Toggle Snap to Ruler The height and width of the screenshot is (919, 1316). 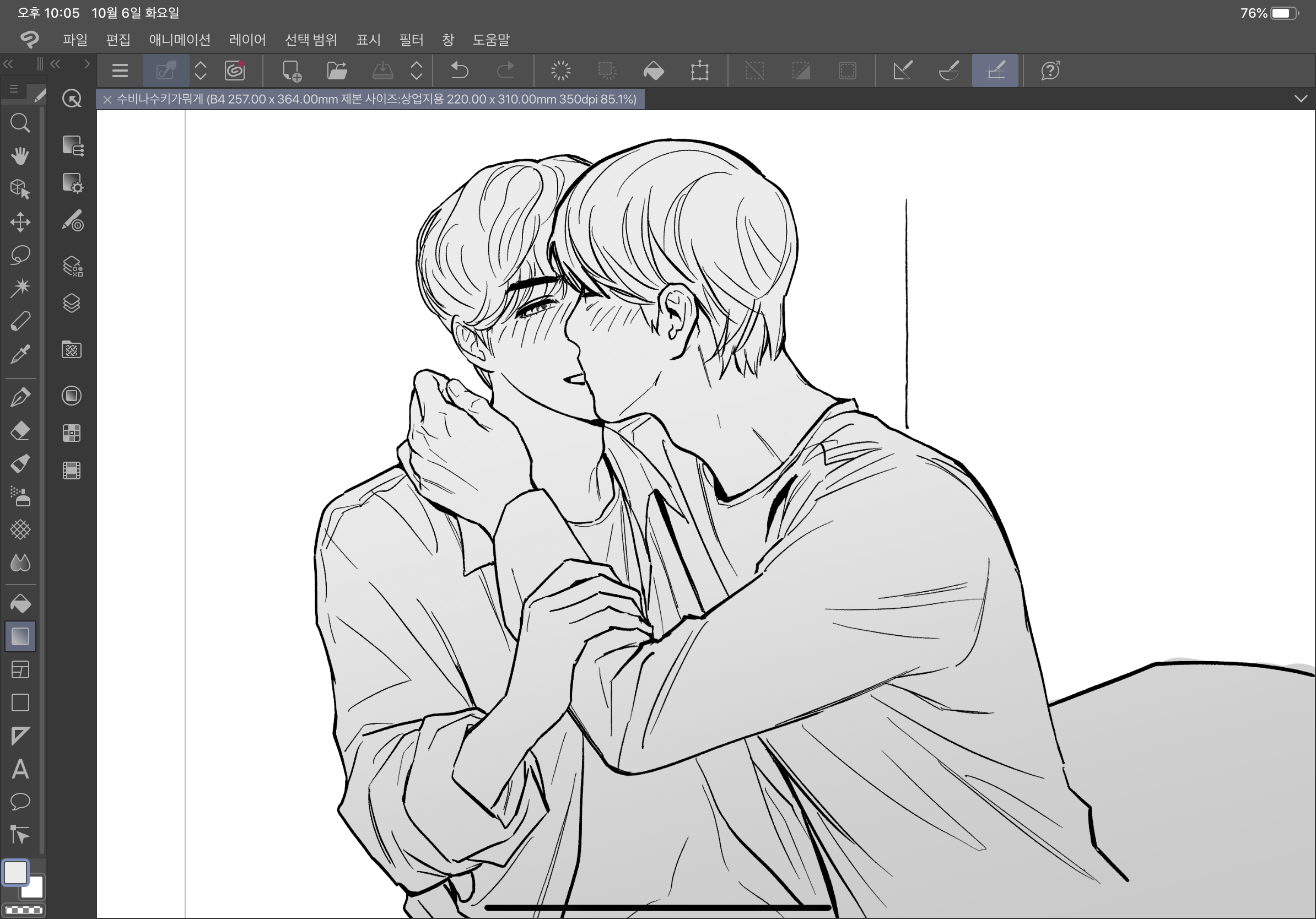(903, 71)
